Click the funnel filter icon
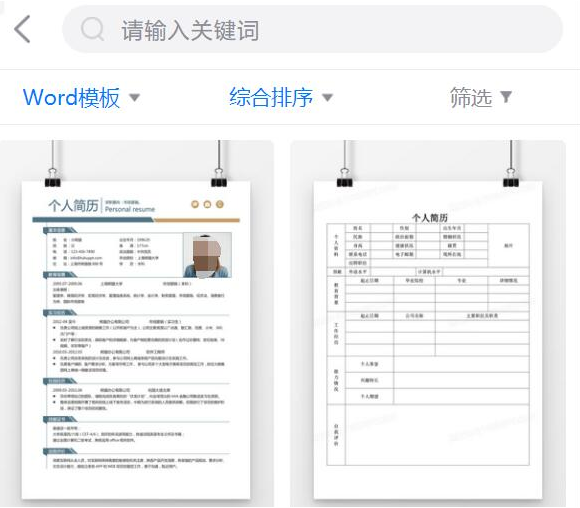The width and height of the screenshot is (580, 508). pyautogui.click(x=506, y=97)
